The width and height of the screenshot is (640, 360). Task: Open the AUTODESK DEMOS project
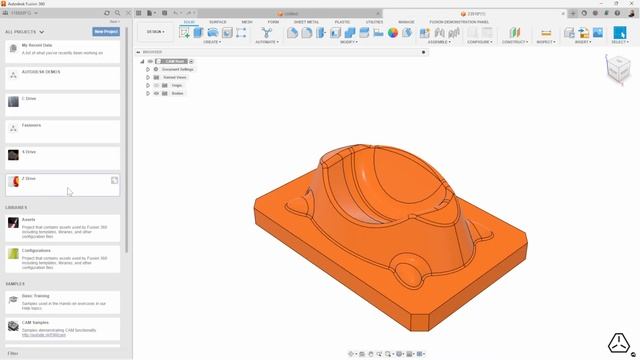(62, 78)
